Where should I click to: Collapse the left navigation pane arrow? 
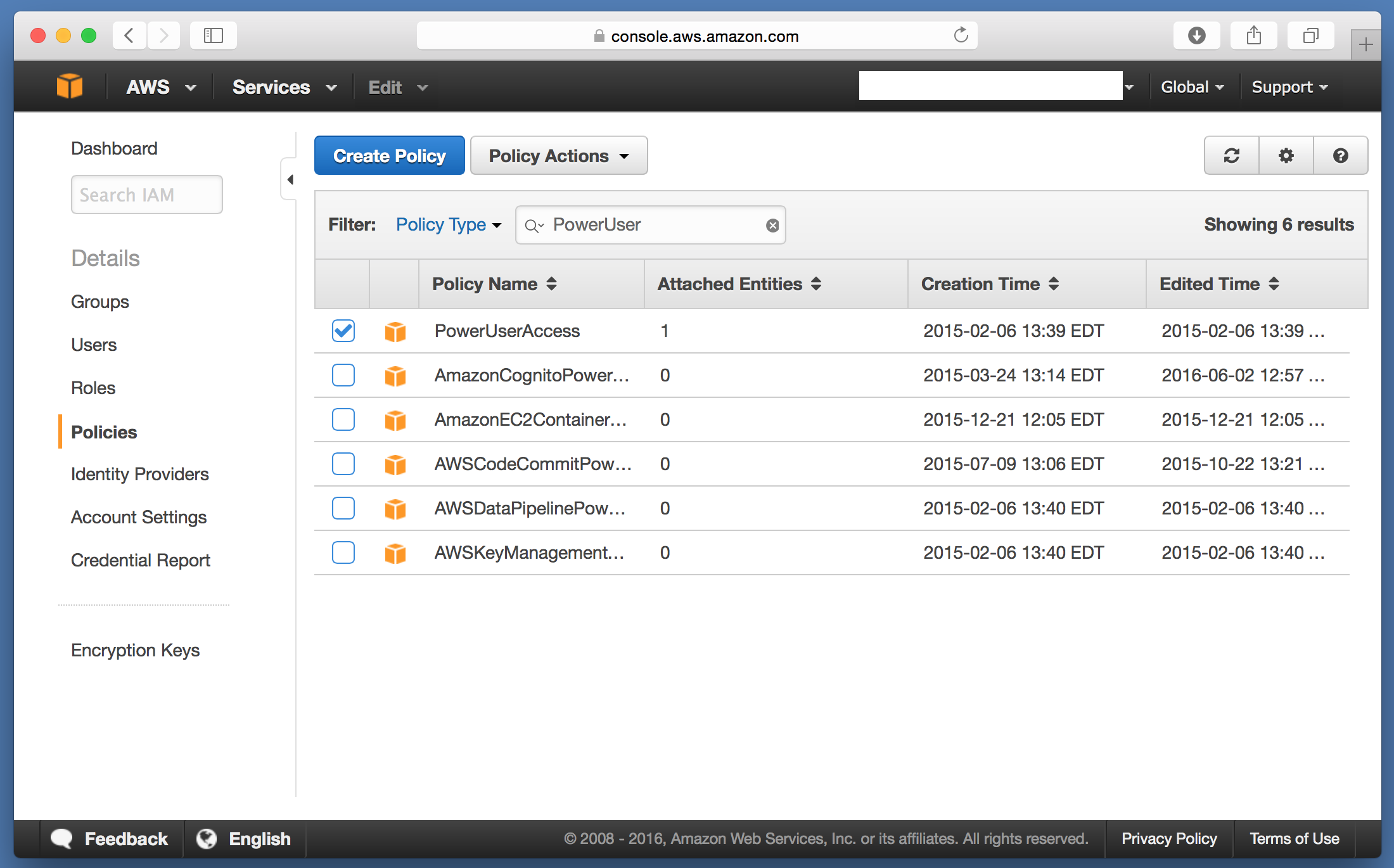[x=290, y=180]
